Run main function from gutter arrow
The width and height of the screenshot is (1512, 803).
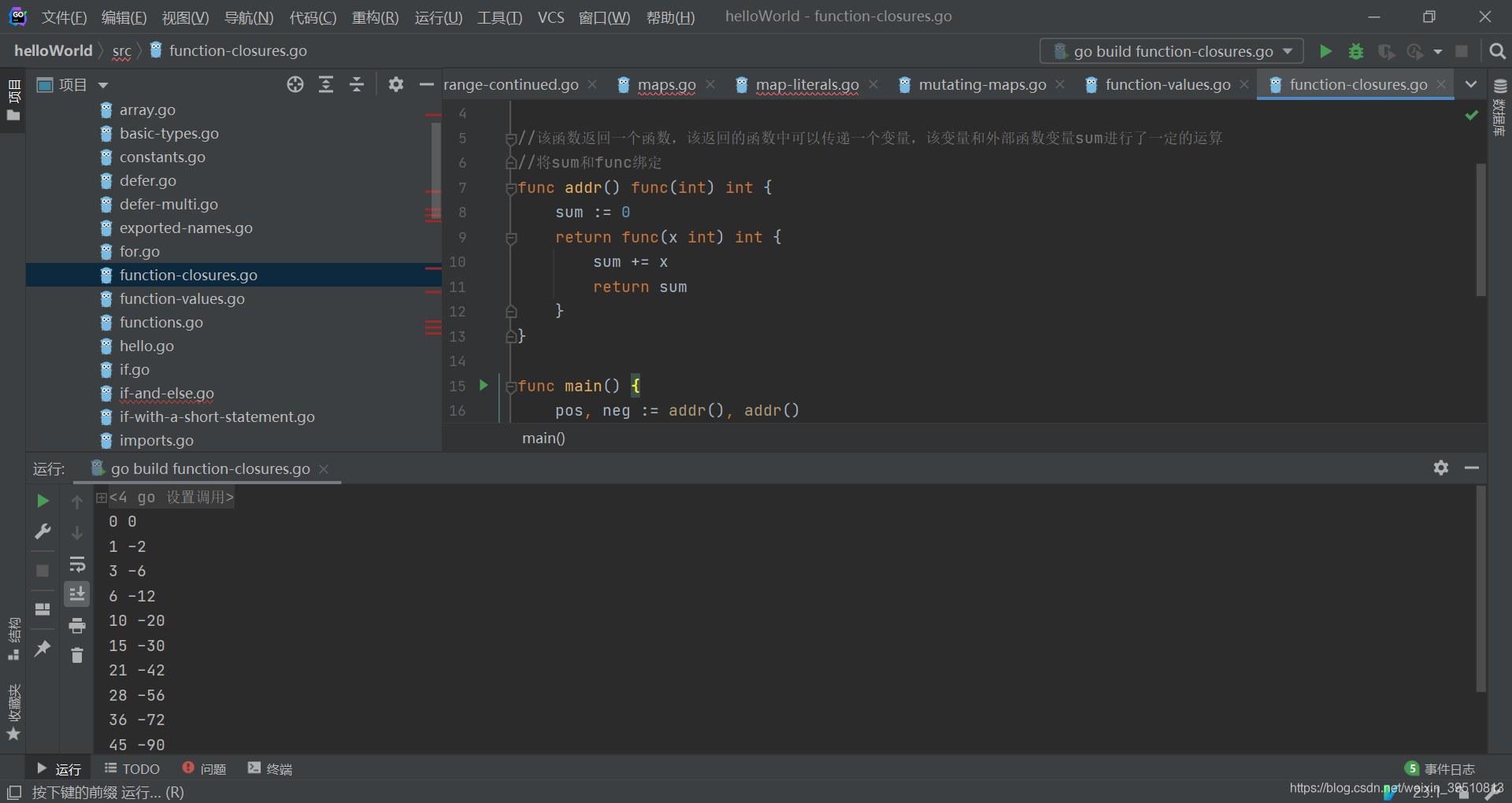[484, 385]
